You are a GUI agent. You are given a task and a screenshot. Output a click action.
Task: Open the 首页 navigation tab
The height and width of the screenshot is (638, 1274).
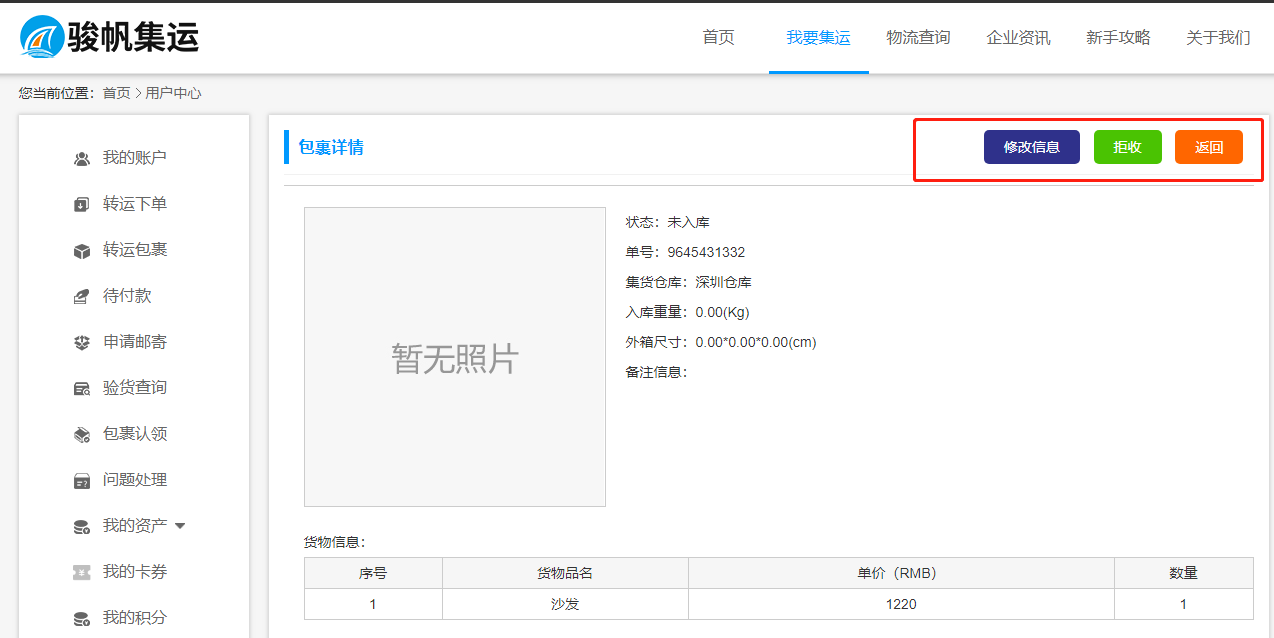click(718, 38)
